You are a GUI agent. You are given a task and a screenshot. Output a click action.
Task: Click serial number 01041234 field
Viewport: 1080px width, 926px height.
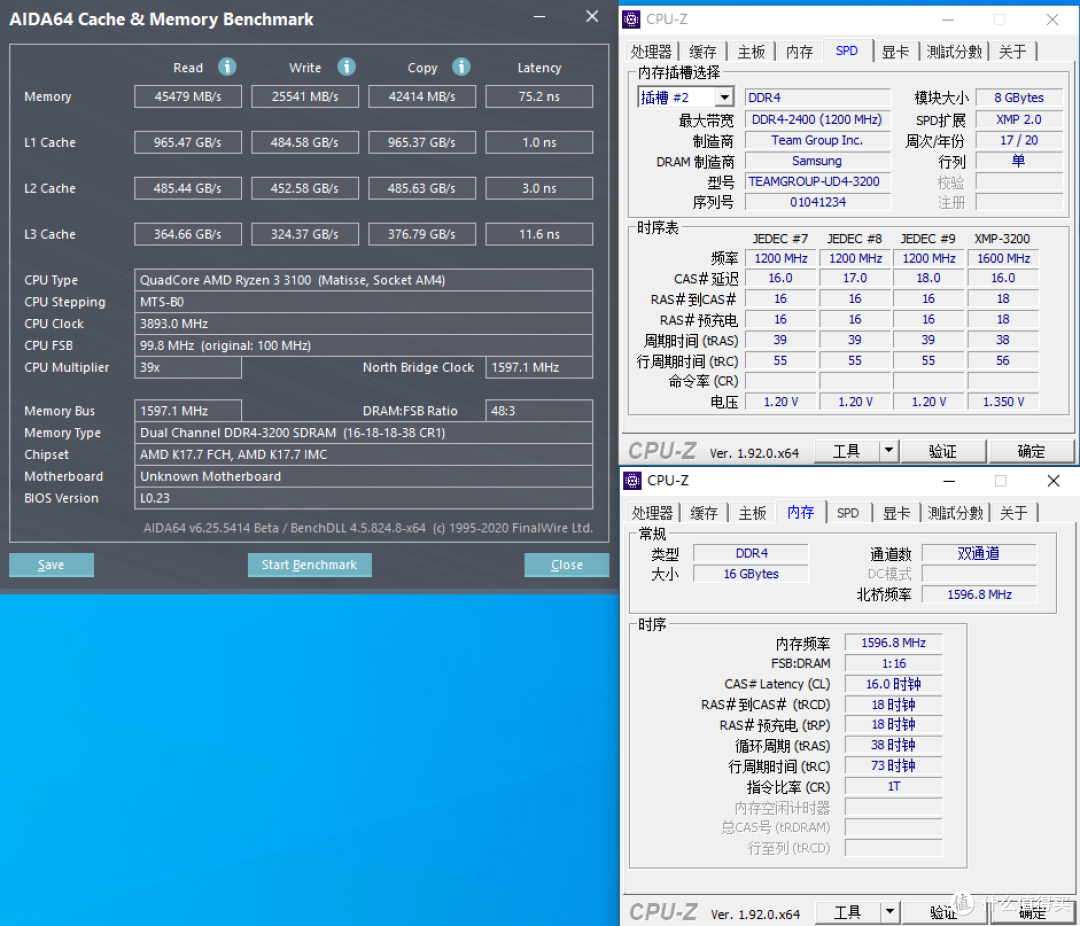tap(818, 202)
